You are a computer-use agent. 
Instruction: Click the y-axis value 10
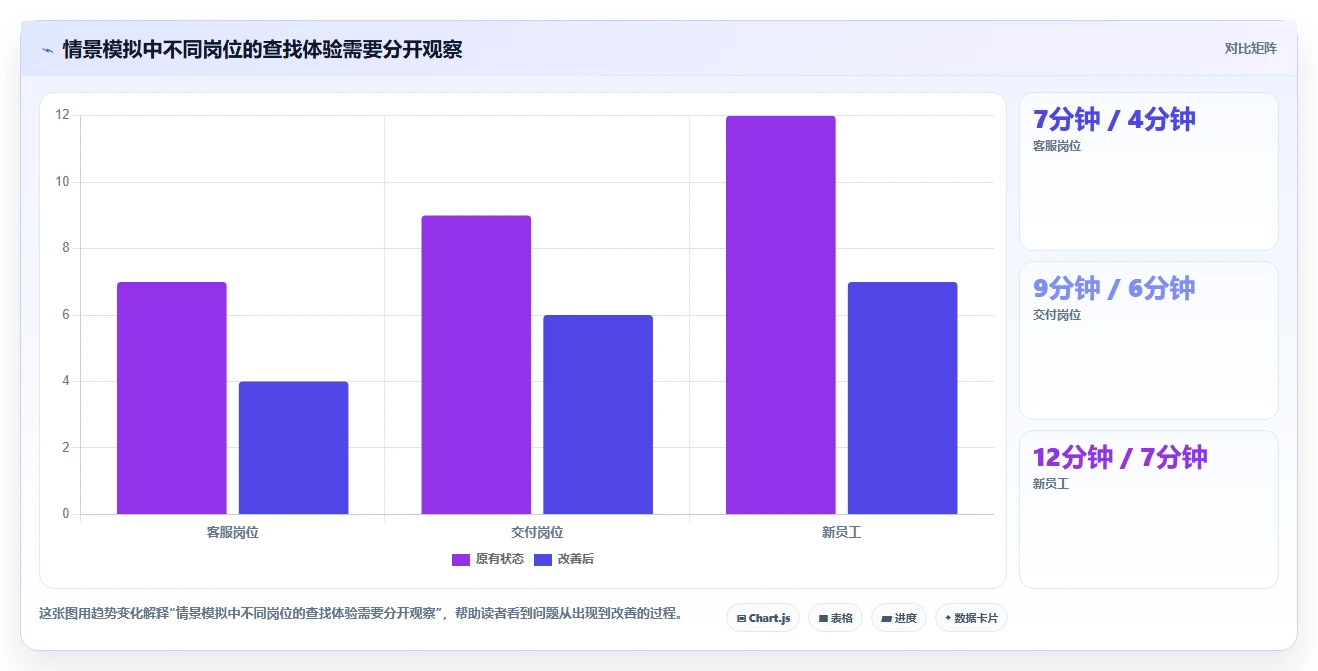(x=63, y=182)
